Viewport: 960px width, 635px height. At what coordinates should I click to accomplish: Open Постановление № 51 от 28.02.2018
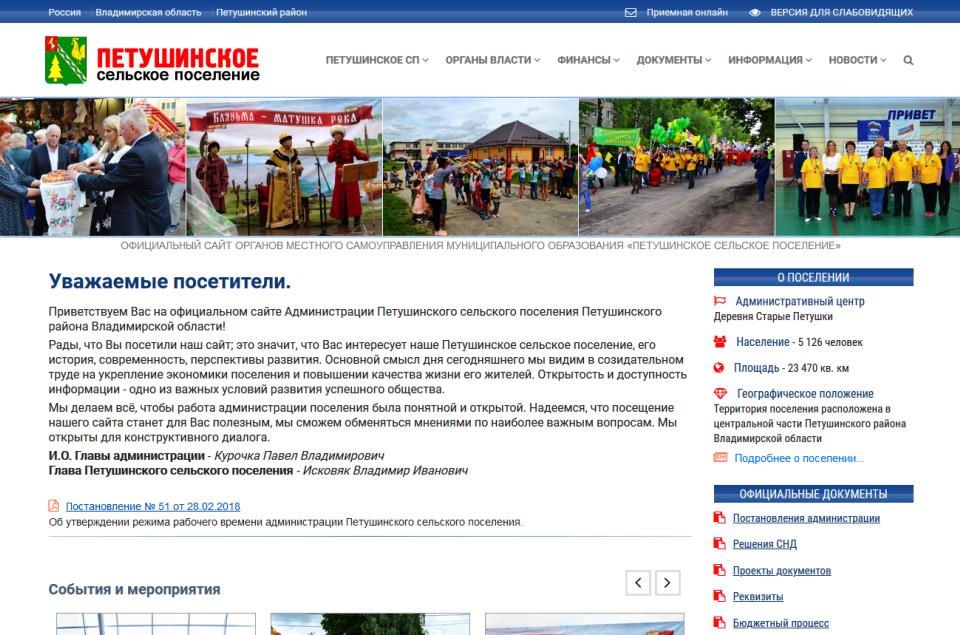click(152, 506)
